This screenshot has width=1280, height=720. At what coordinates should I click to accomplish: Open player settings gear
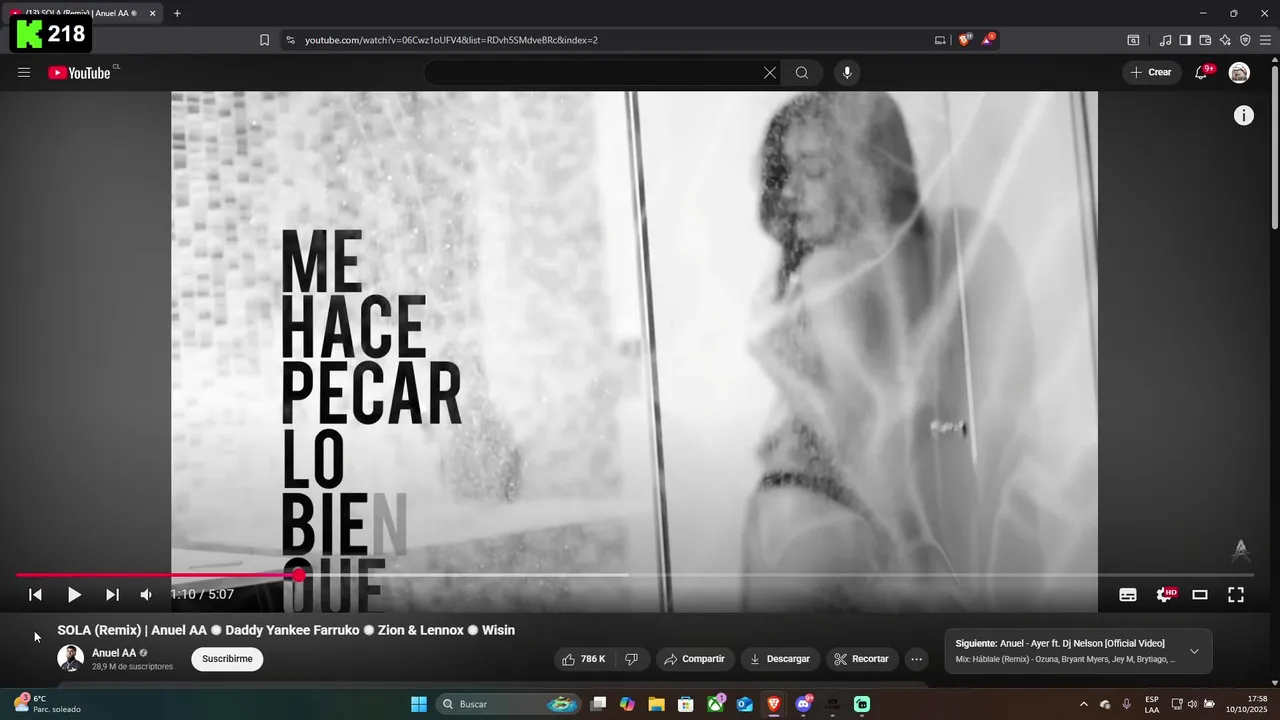(x=1165, y=595)
